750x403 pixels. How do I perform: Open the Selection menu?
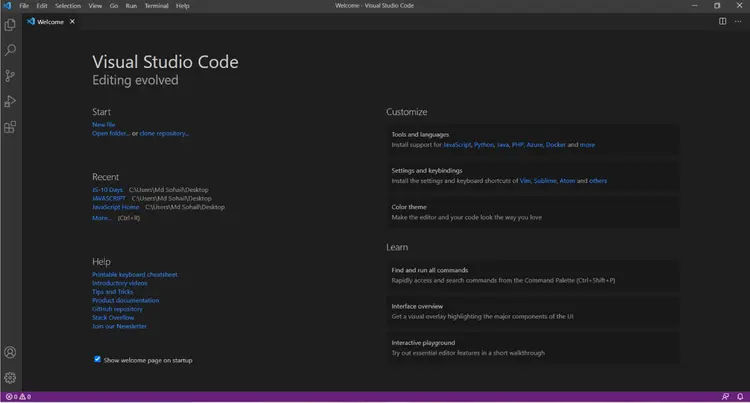pyautogui.click(x=68, y=6)
